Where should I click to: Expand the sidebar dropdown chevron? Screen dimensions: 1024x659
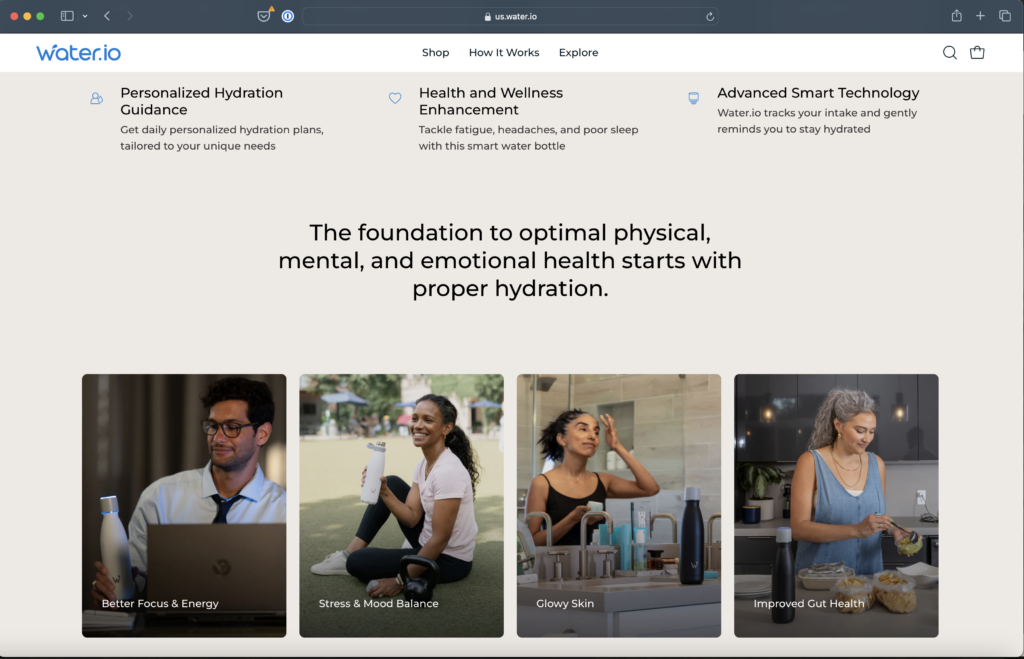(85, 16)
